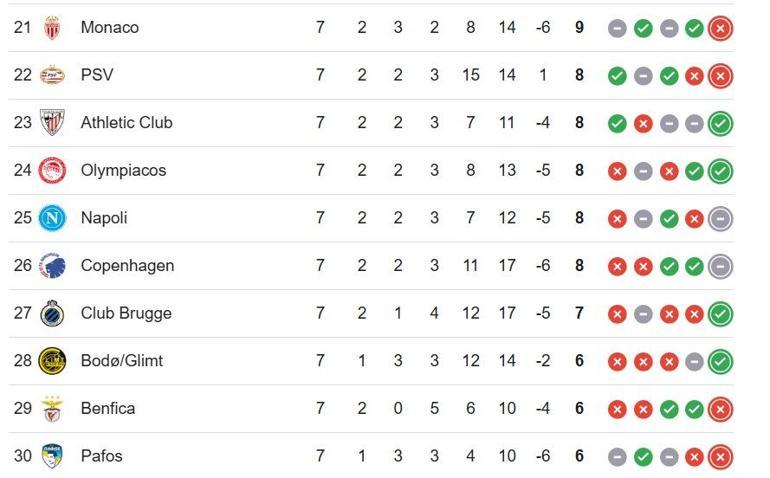Click Monaco's circled latest loss icon
The height and width of the screenshot is (478, 770).
(x=720, y=29)
